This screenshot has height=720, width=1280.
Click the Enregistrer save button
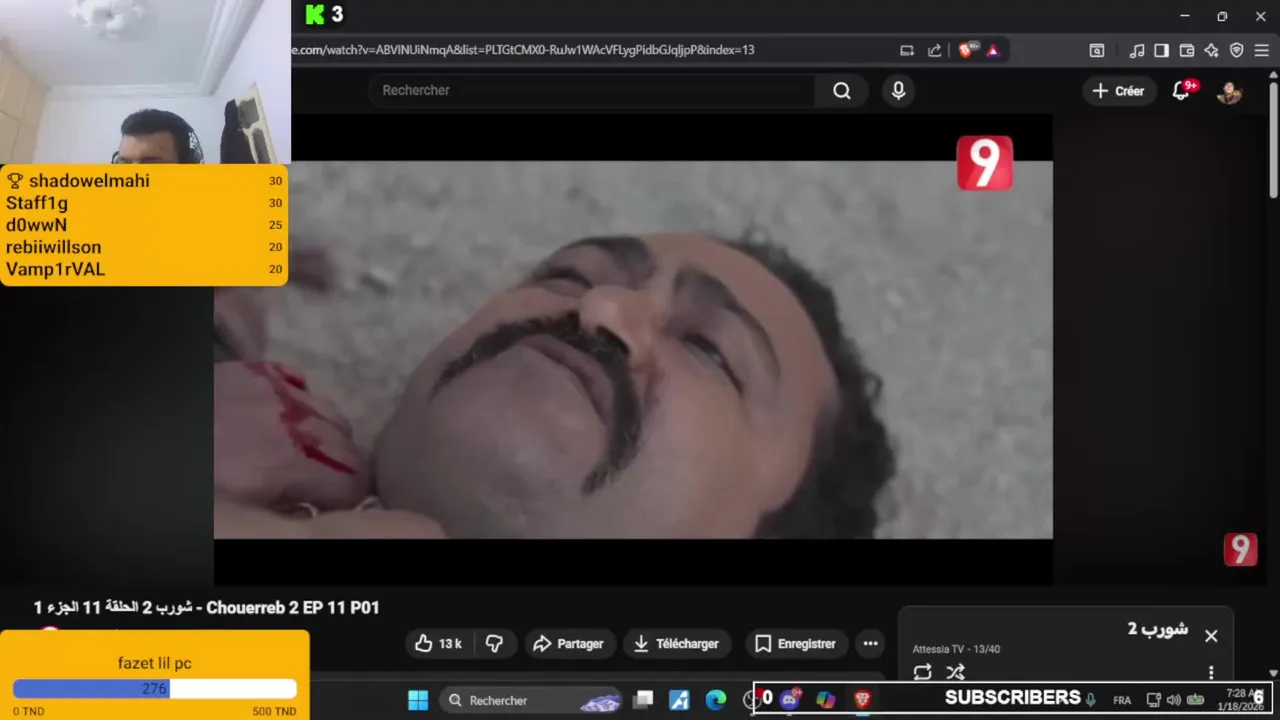[x=795, y=644]
